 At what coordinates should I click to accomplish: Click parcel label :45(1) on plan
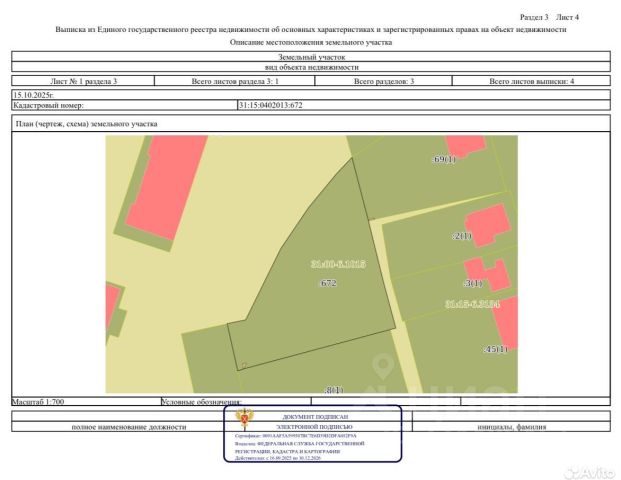pos(496,349)
